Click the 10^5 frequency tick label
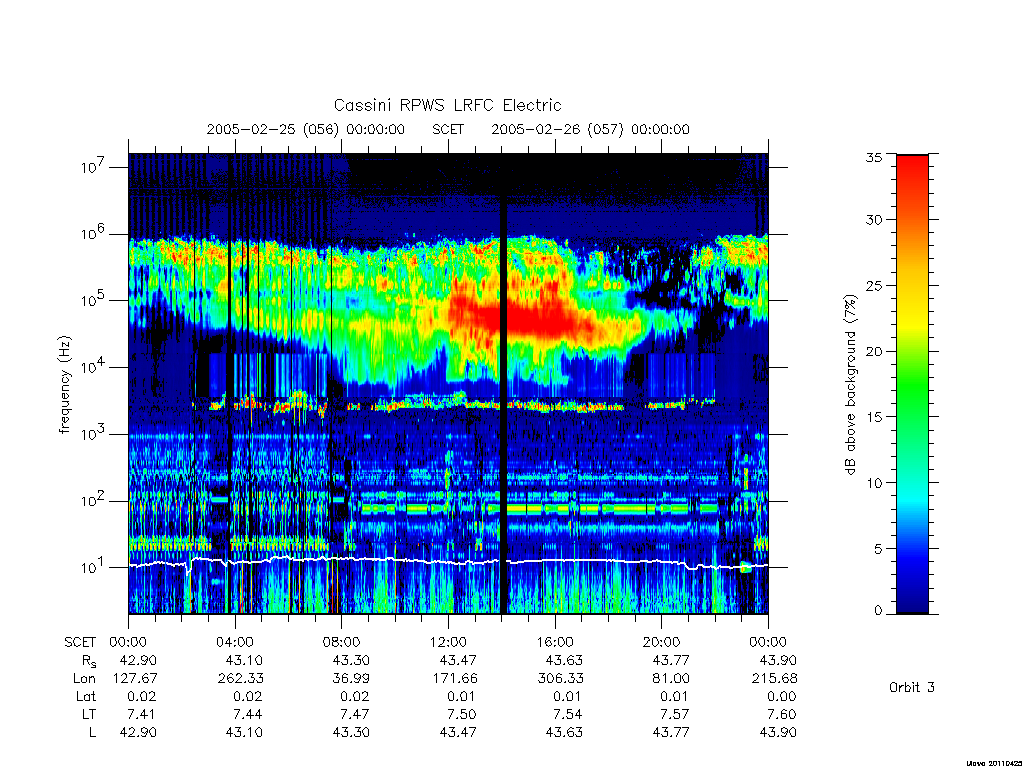 pyautogui.click(x=94, y=300)
